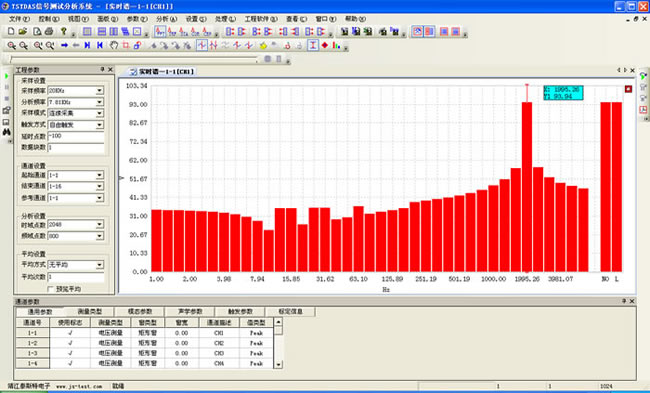Switch to the 声学参数 tab
Viewport: 650px width, 393px height.
point(190,311)
